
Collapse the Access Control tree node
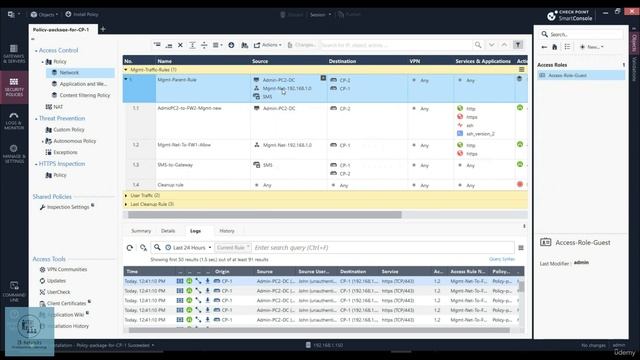point(36,51)
